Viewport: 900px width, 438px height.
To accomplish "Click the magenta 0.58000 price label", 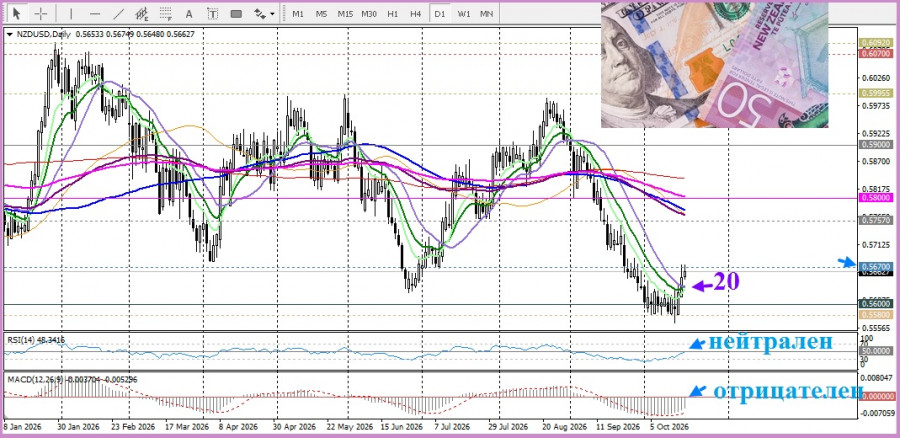I will 875,197.
